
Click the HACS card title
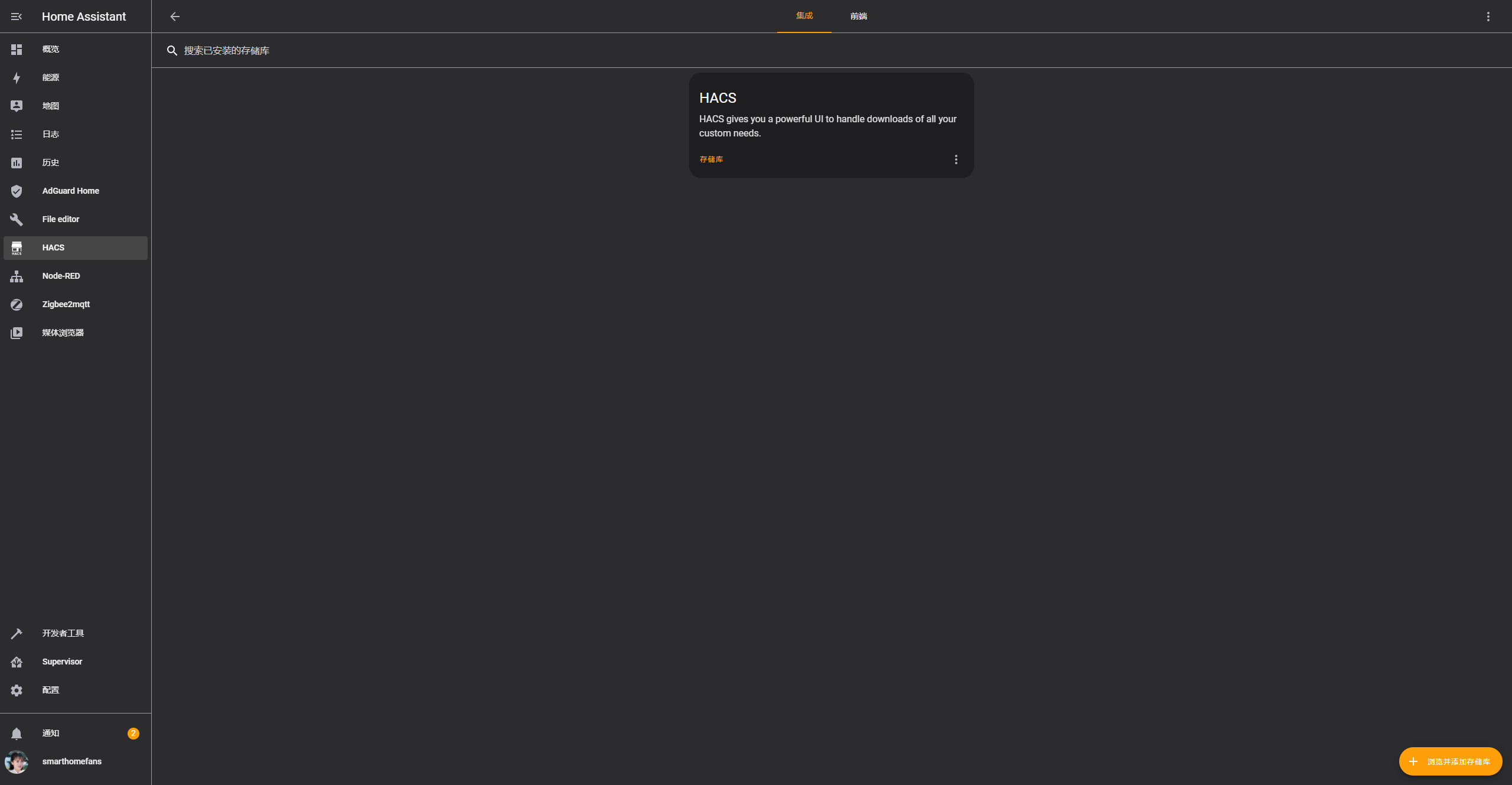(718, 98)
